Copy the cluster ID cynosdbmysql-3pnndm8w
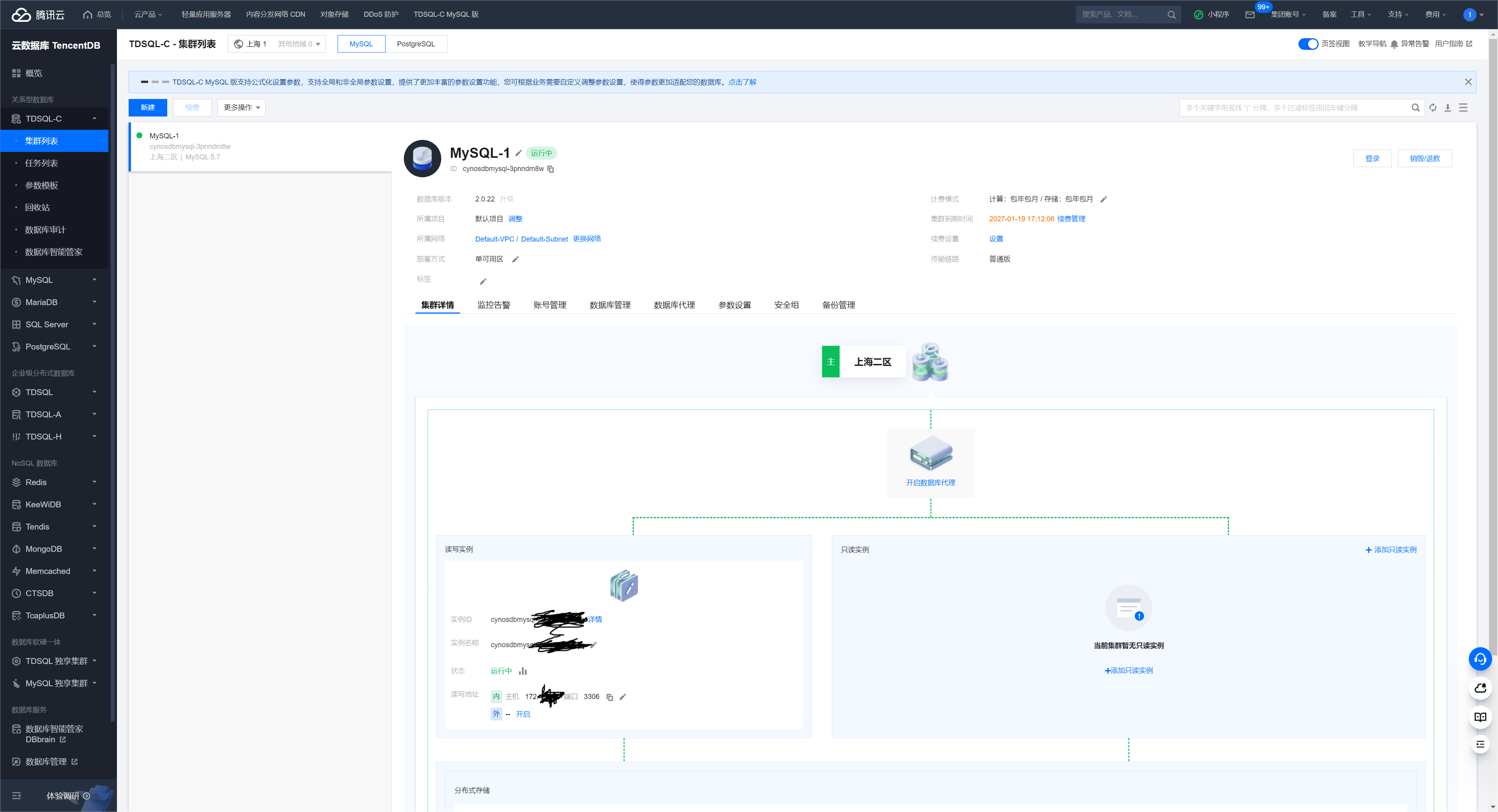1498x812 pixels. [x=551, y=169]
